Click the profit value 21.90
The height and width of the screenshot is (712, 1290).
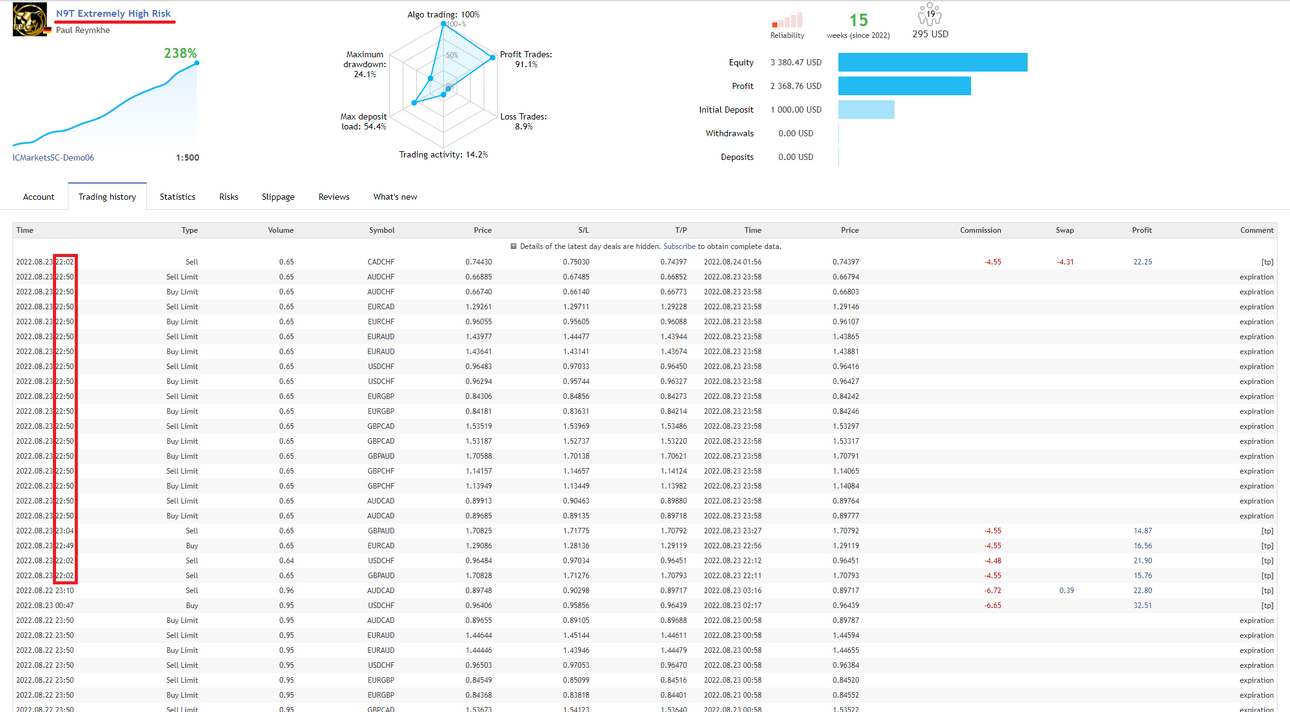point(1142,561)
